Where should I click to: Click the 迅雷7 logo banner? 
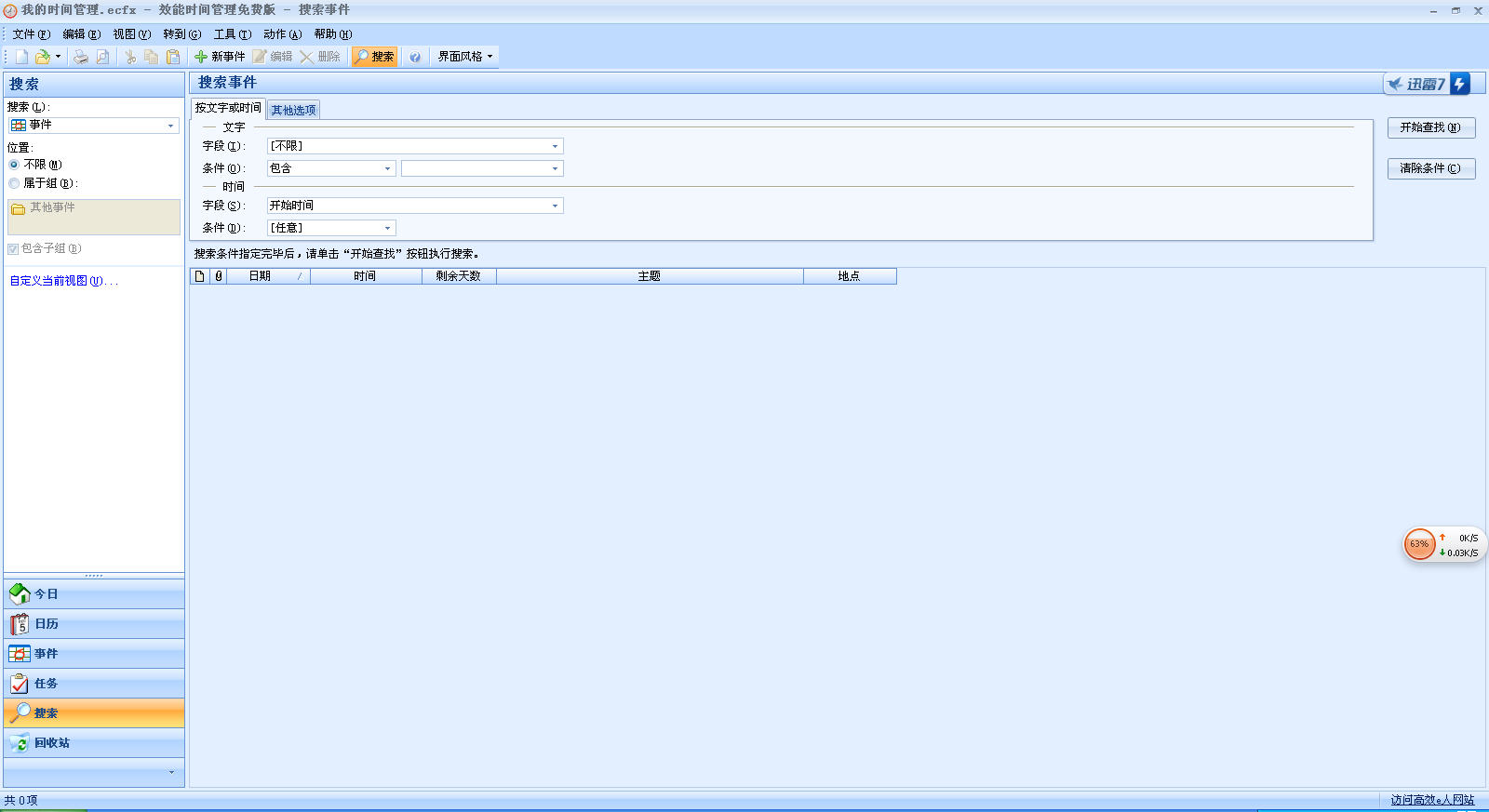point(1428,84)
